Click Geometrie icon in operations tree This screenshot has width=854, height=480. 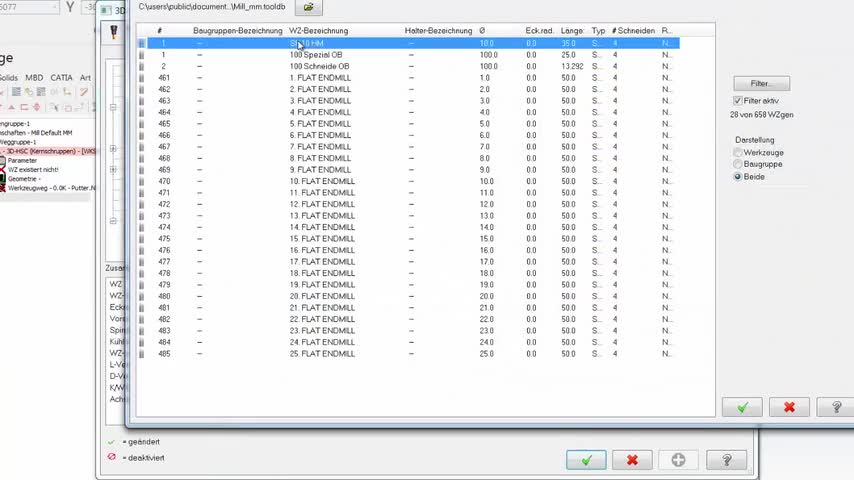[x=3, y=179]
